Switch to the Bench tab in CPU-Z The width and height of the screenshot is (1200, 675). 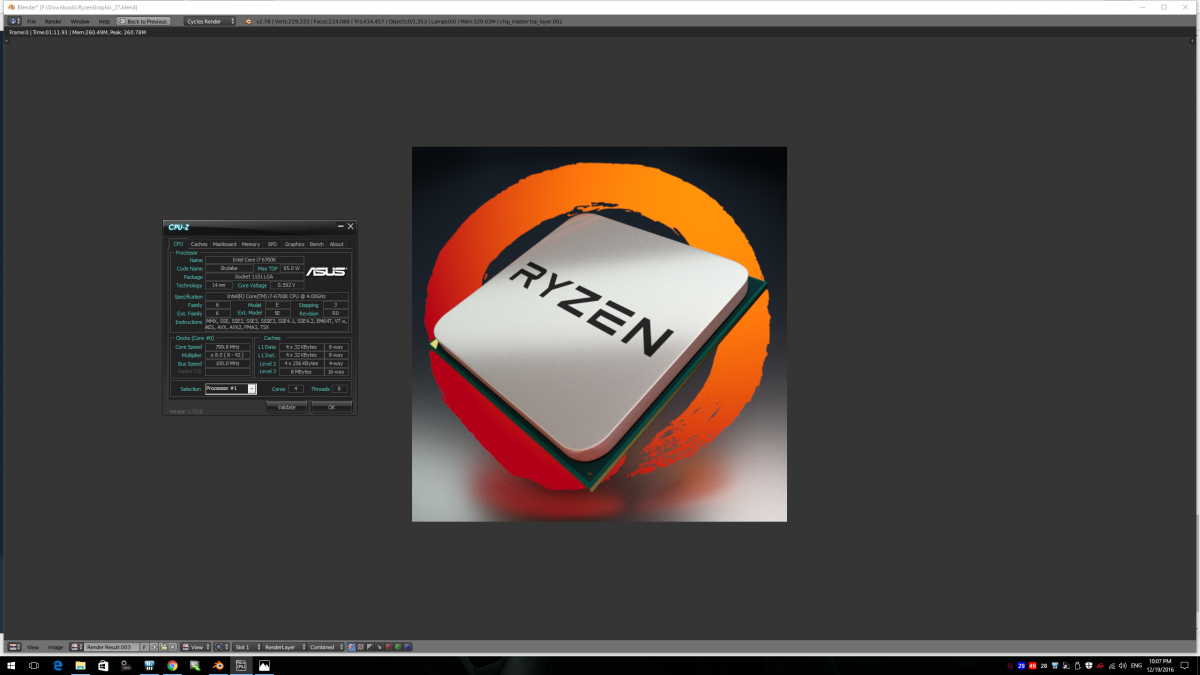[x=316, y=244]
